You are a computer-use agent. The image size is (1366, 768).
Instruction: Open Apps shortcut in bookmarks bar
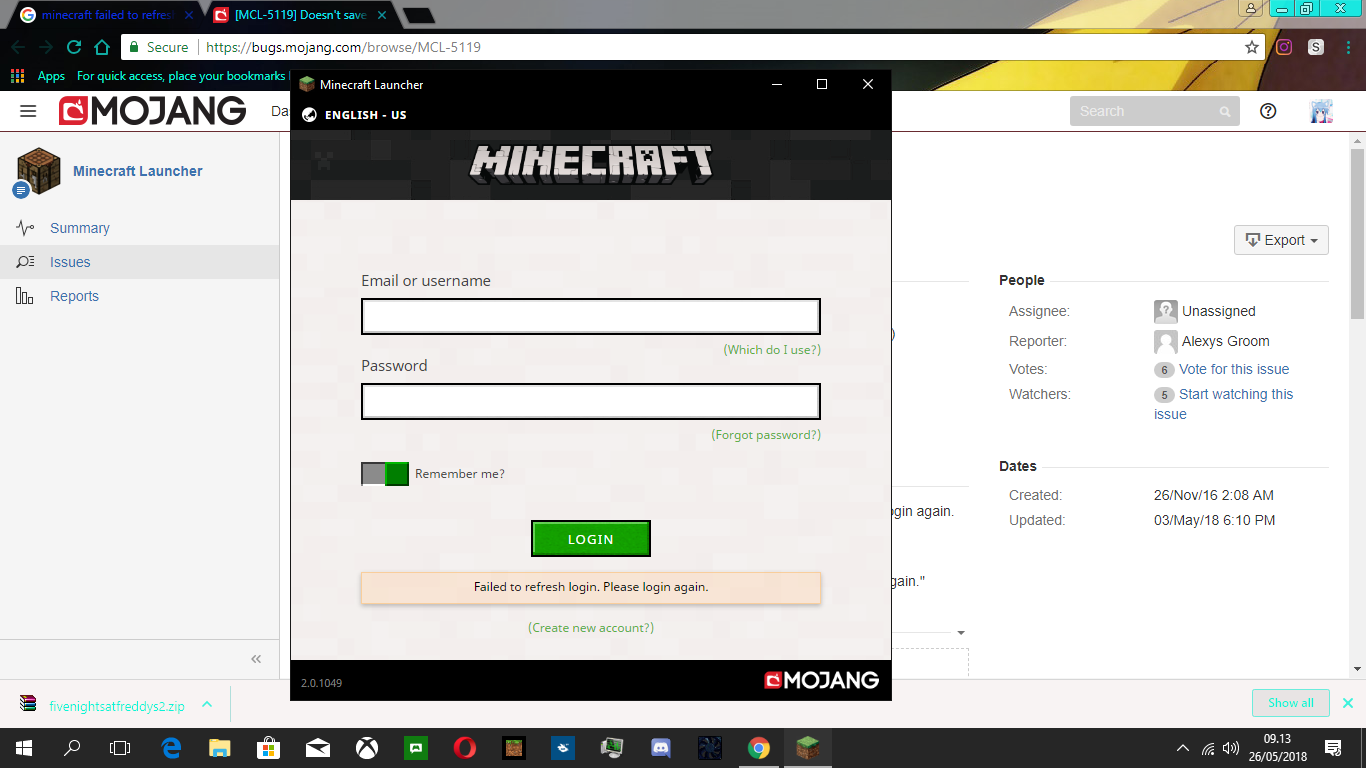click(38, 76)
